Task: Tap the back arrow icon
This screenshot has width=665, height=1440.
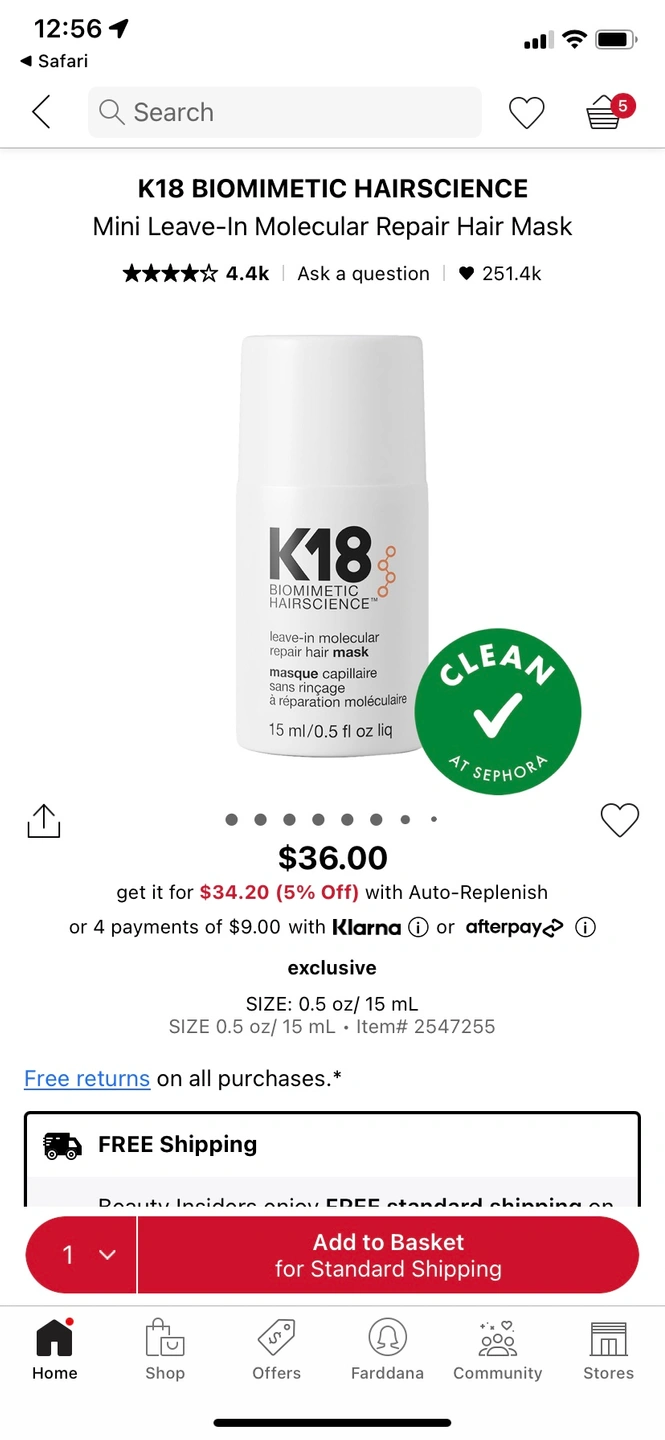Action: click(x=41, y=112)
